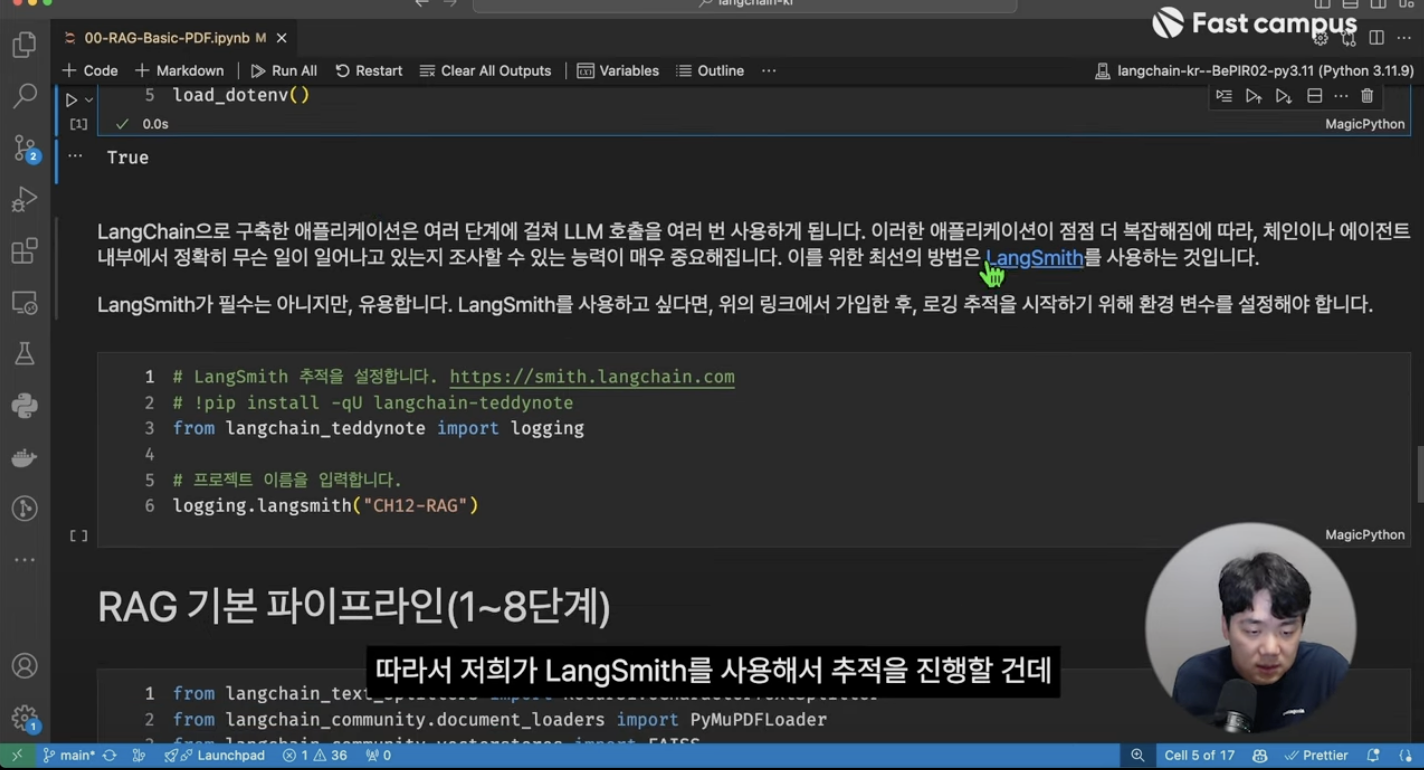The height and width of the screenshot is (770, 1424).
Task: Show problems 1 error 36 warnings
Action: 315,755
